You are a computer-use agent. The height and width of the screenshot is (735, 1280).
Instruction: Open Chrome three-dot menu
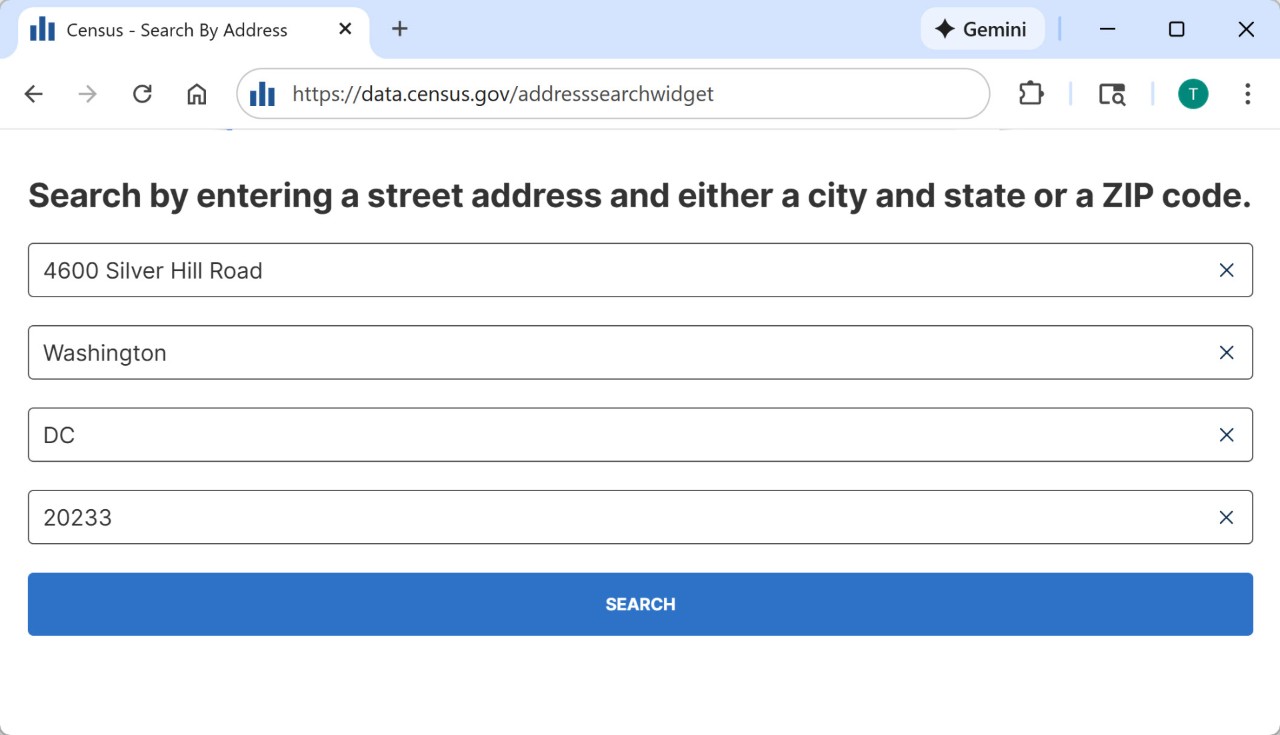click(x=1247, y=94)
